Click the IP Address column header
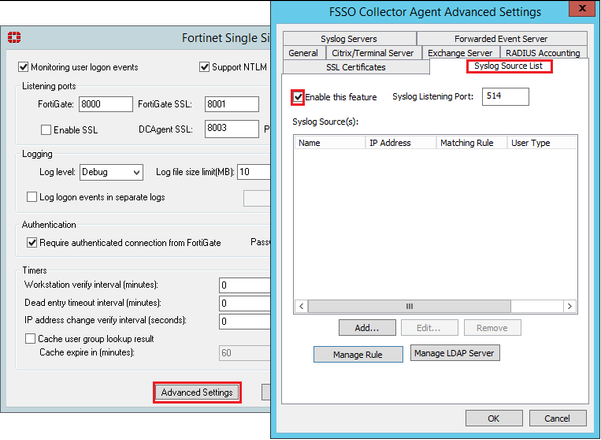Screen dimensions: 601x440 401,143
